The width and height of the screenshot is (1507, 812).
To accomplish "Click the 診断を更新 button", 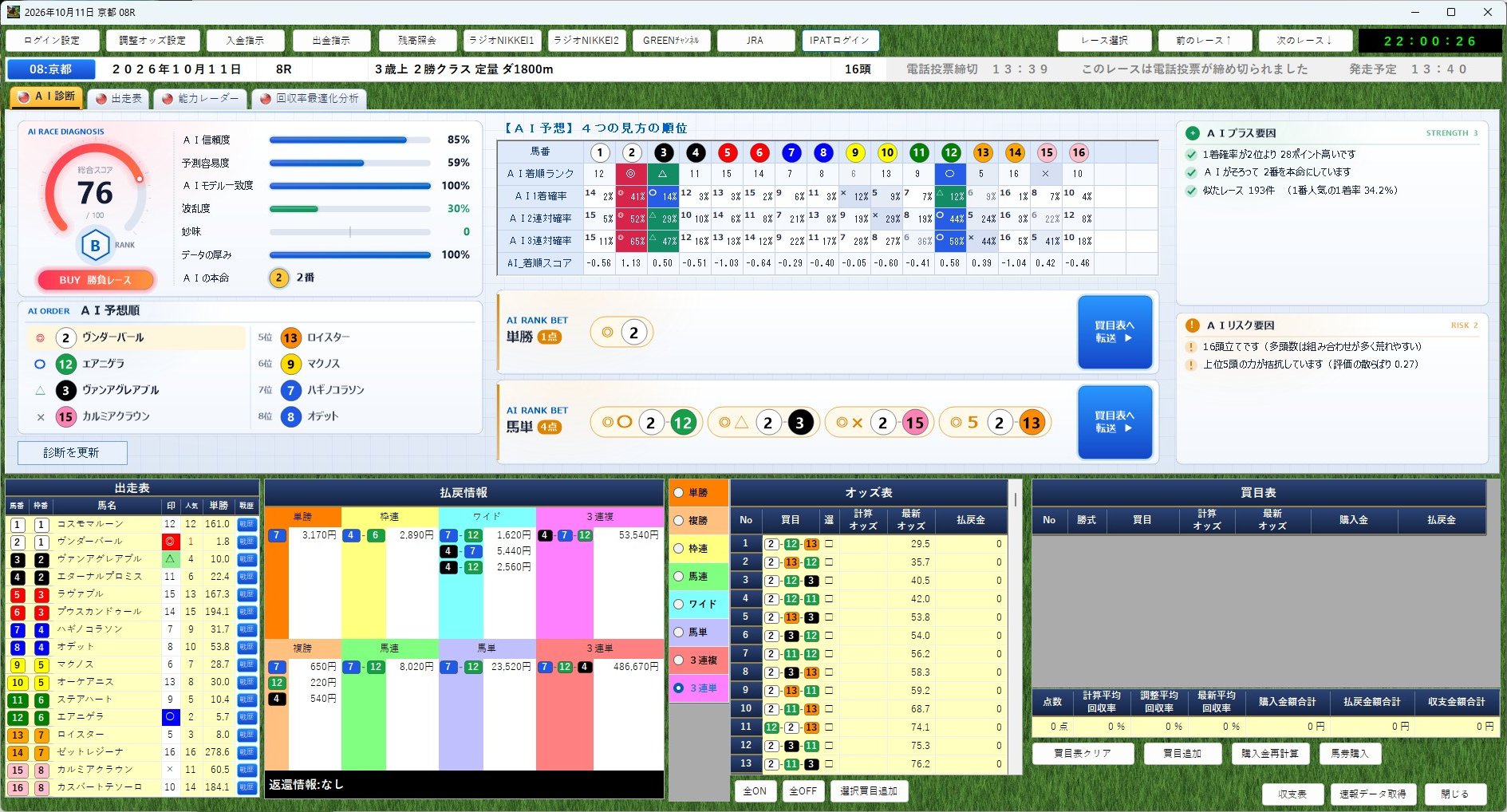I will 72,453.
